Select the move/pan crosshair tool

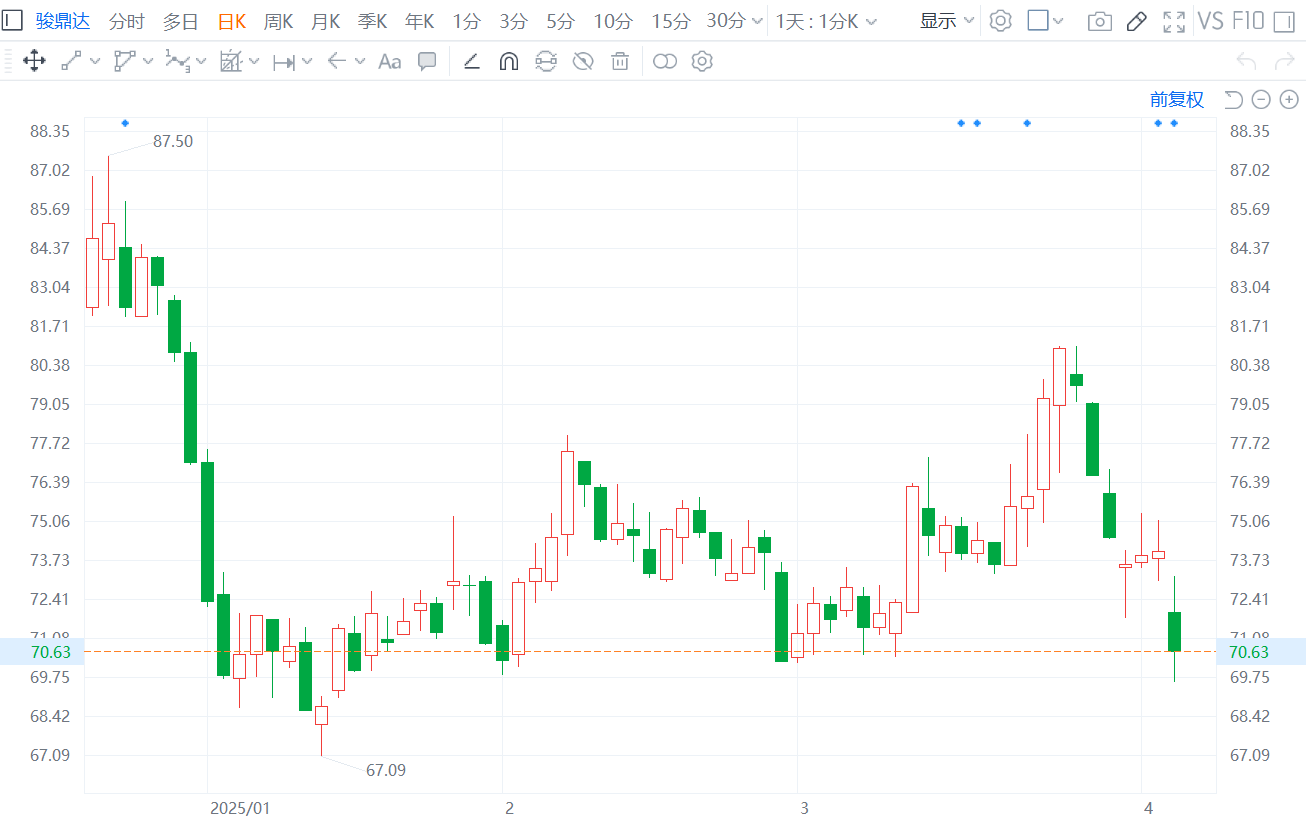(x=34, y=62)
